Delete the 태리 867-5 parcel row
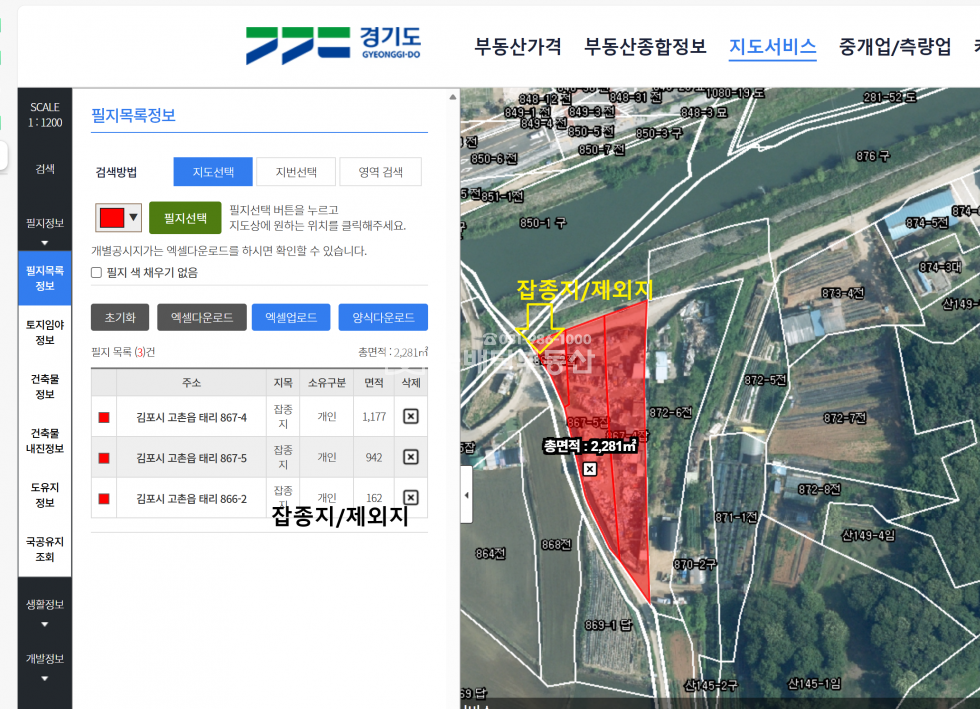This screenshot has height=709, width=980. (410, 457)
